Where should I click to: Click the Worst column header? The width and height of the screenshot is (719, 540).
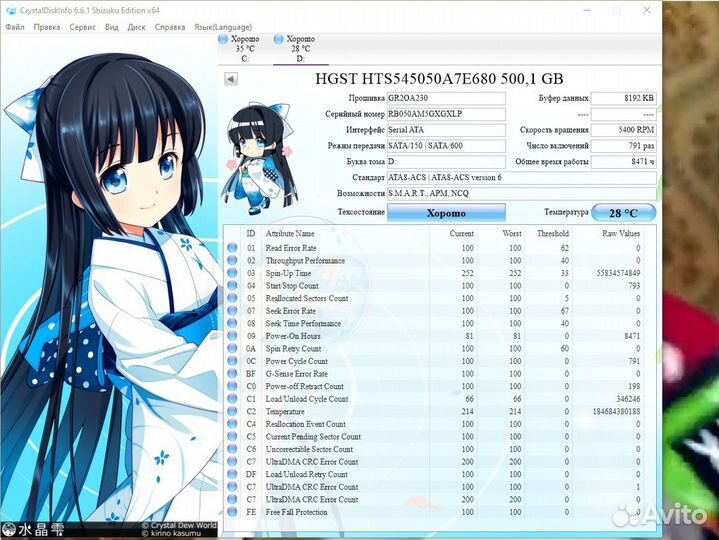512,234
